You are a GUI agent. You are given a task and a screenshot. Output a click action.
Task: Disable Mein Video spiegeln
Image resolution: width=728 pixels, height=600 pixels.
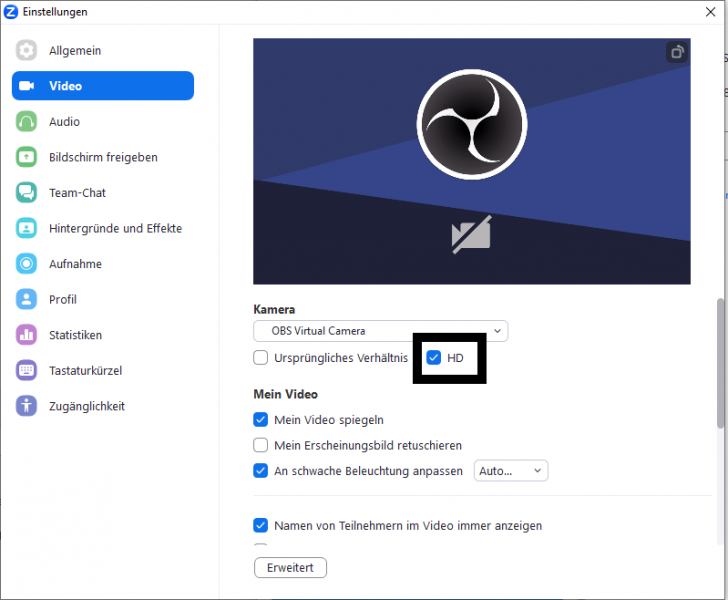260,420
